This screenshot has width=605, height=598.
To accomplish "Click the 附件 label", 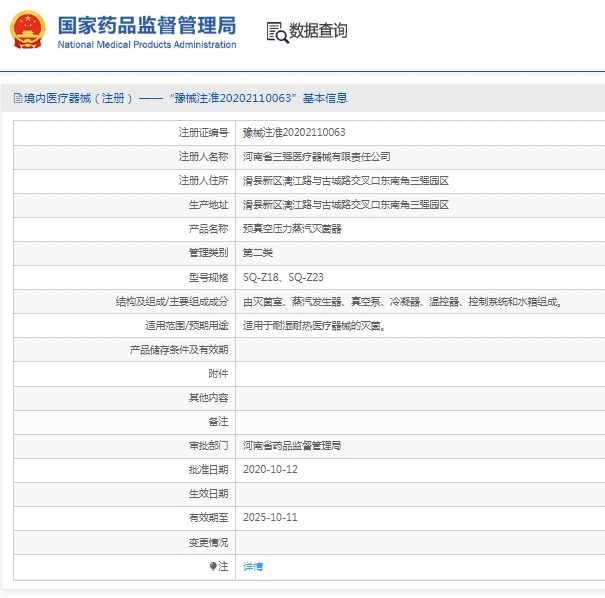I will tap(218, 374).
